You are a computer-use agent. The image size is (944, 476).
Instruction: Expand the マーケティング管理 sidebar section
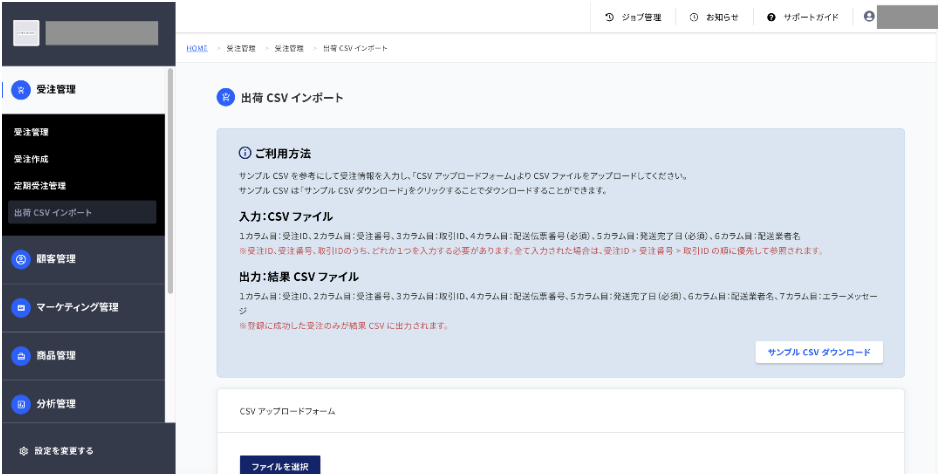pos(83,308)
